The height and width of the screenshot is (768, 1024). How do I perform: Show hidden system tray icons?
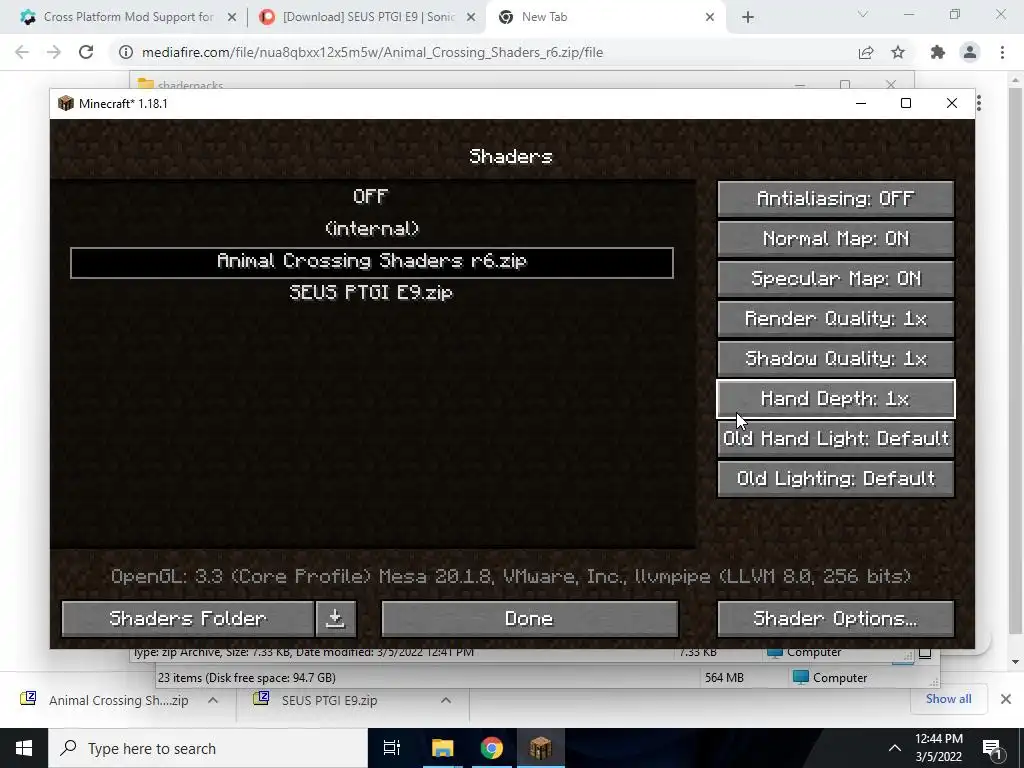[x=895, y=748]
